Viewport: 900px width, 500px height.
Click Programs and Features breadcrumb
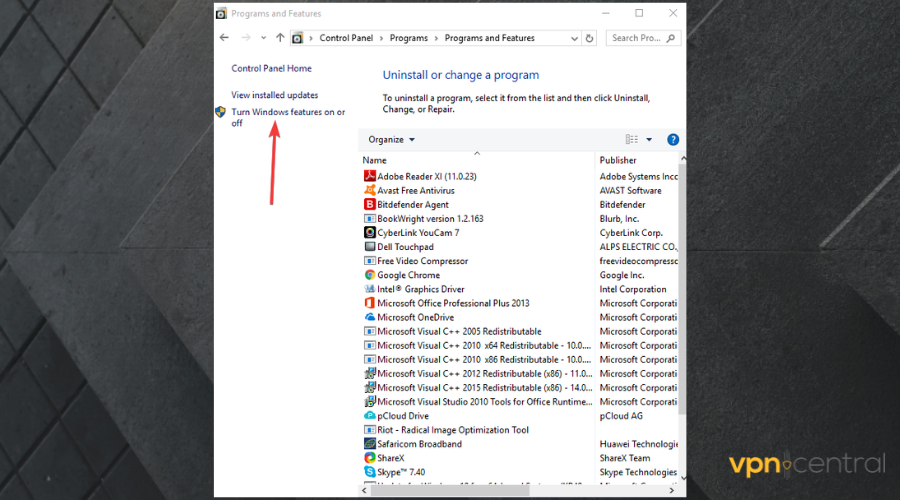coord(490,38)
